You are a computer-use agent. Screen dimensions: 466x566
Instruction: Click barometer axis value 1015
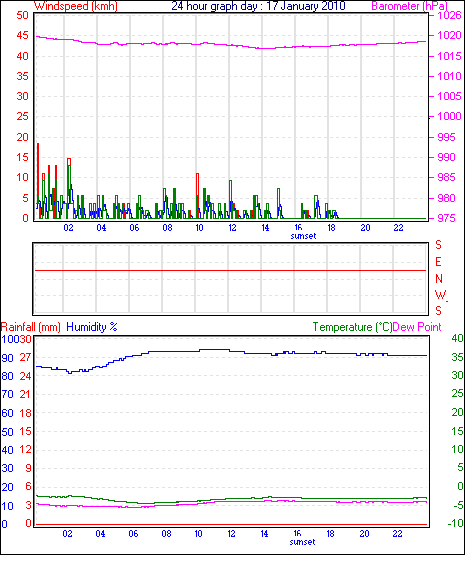(x=449, y=56)
